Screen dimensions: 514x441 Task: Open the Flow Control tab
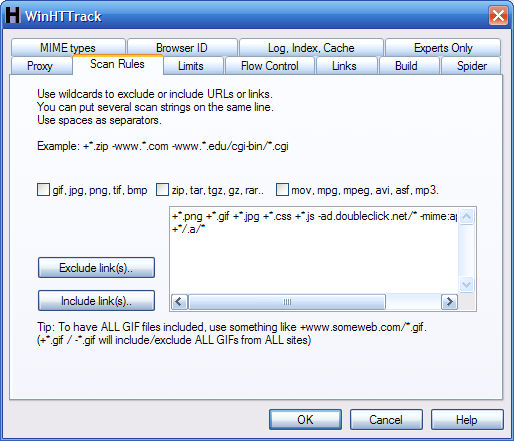[x=270, y=66]
